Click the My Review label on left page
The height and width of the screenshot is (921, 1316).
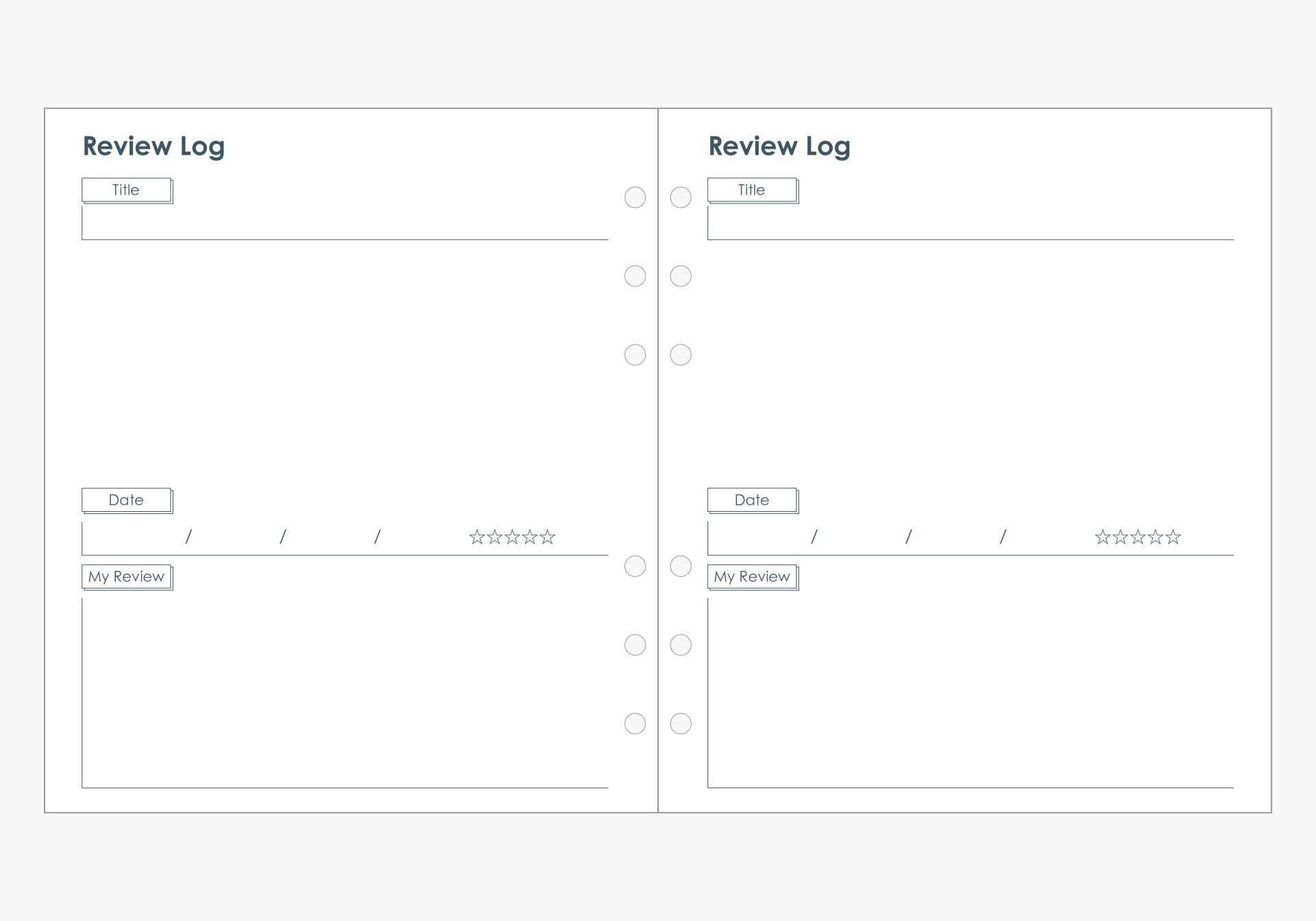point(126,577)
